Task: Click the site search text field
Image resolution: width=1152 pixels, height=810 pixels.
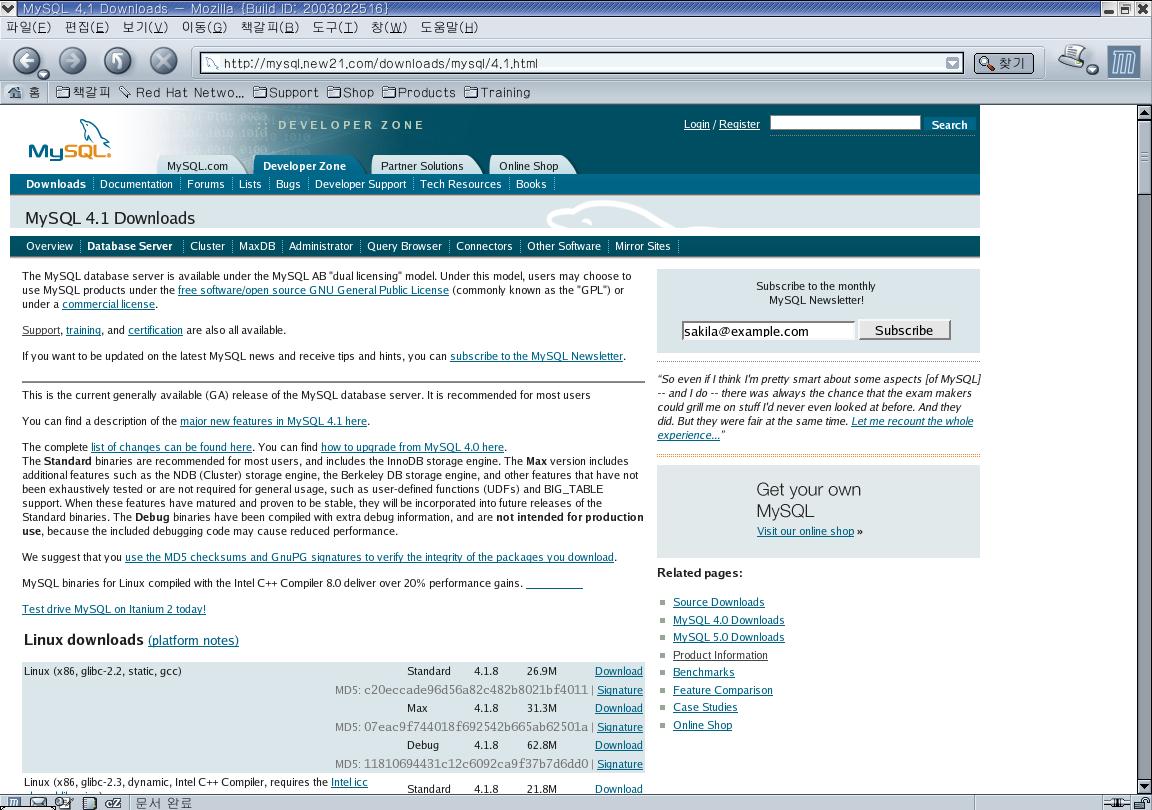Action: point(845,123)
